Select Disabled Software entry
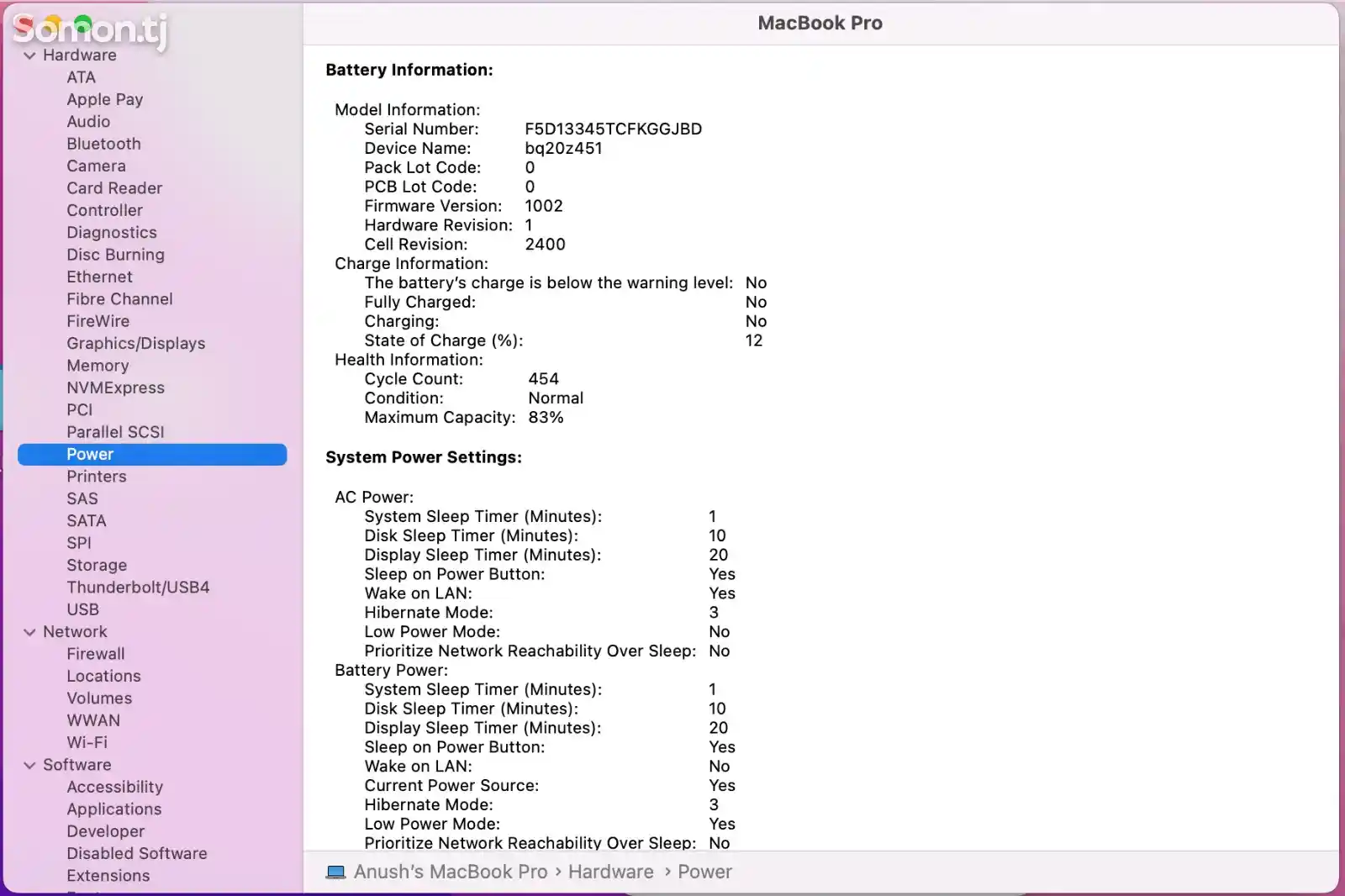The width and height of the screenshot is (1345, 896). (136, 854)
